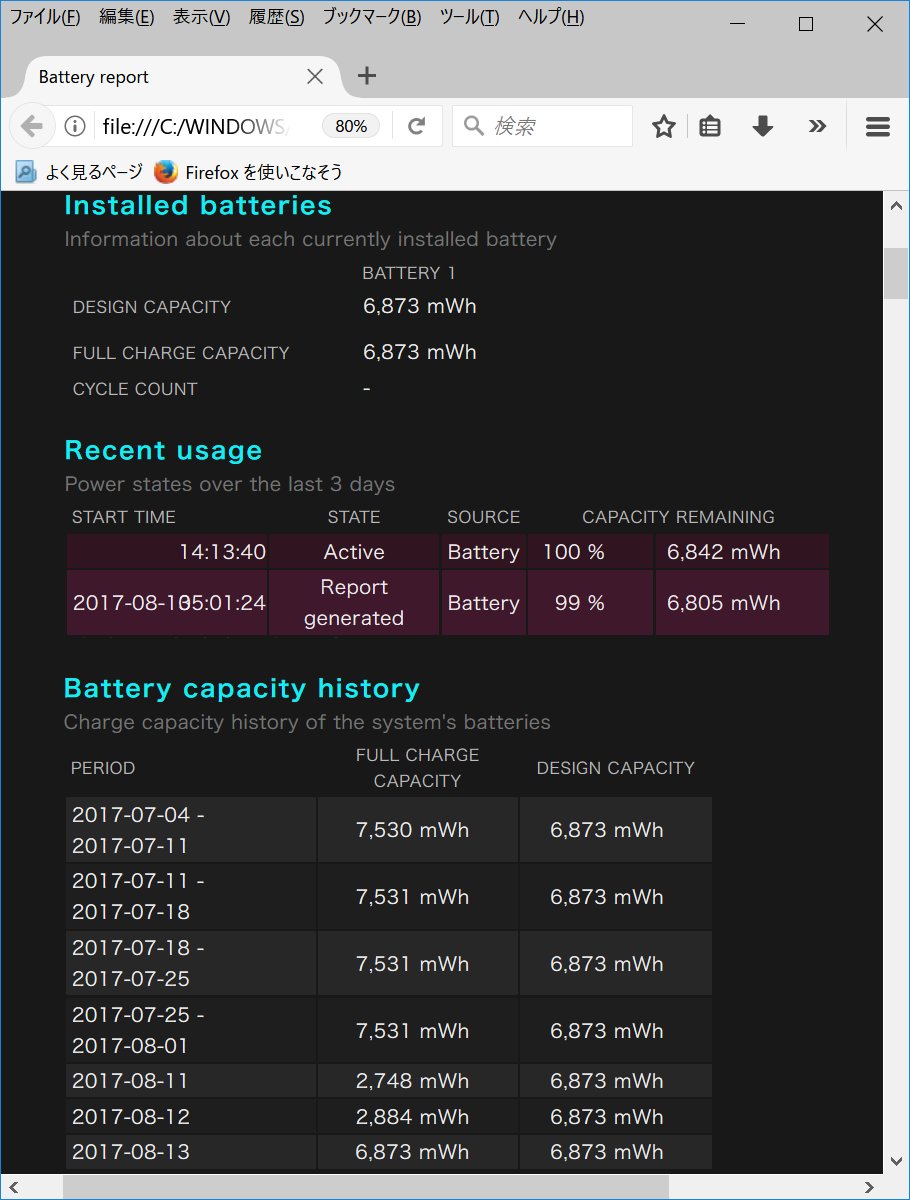Click the horizontal scrollbar left arrow
Viewport: 910px width, 1200px height.
tap(13, 1187)
